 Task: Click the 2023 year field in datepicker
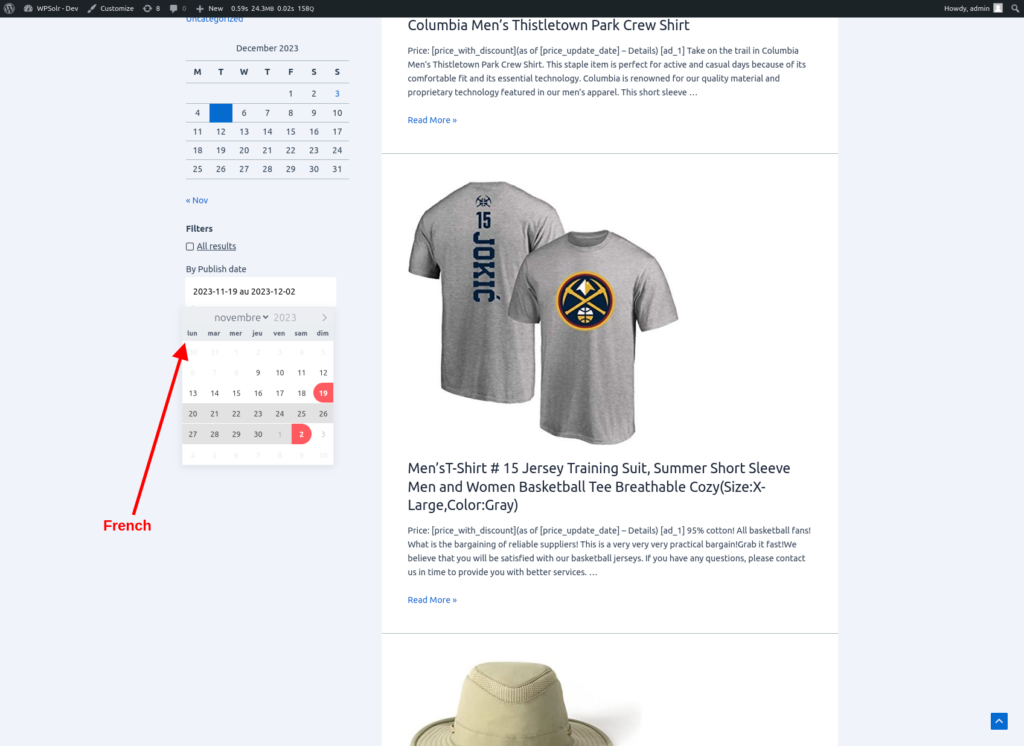285,317
